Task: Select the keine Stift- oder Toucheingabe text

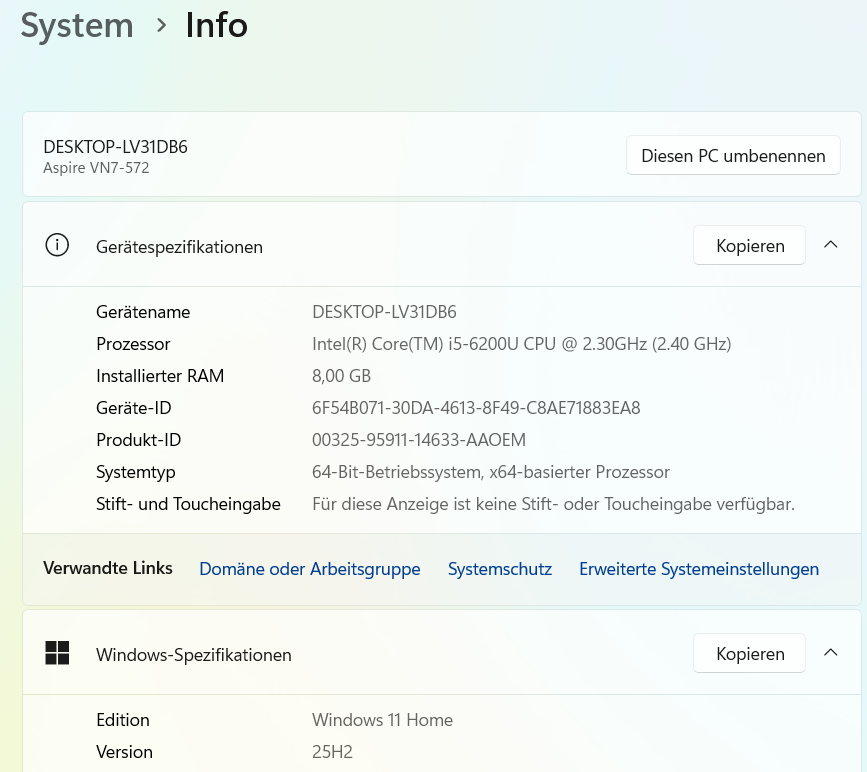Action: pyautogui.click(x=553, y=504)
